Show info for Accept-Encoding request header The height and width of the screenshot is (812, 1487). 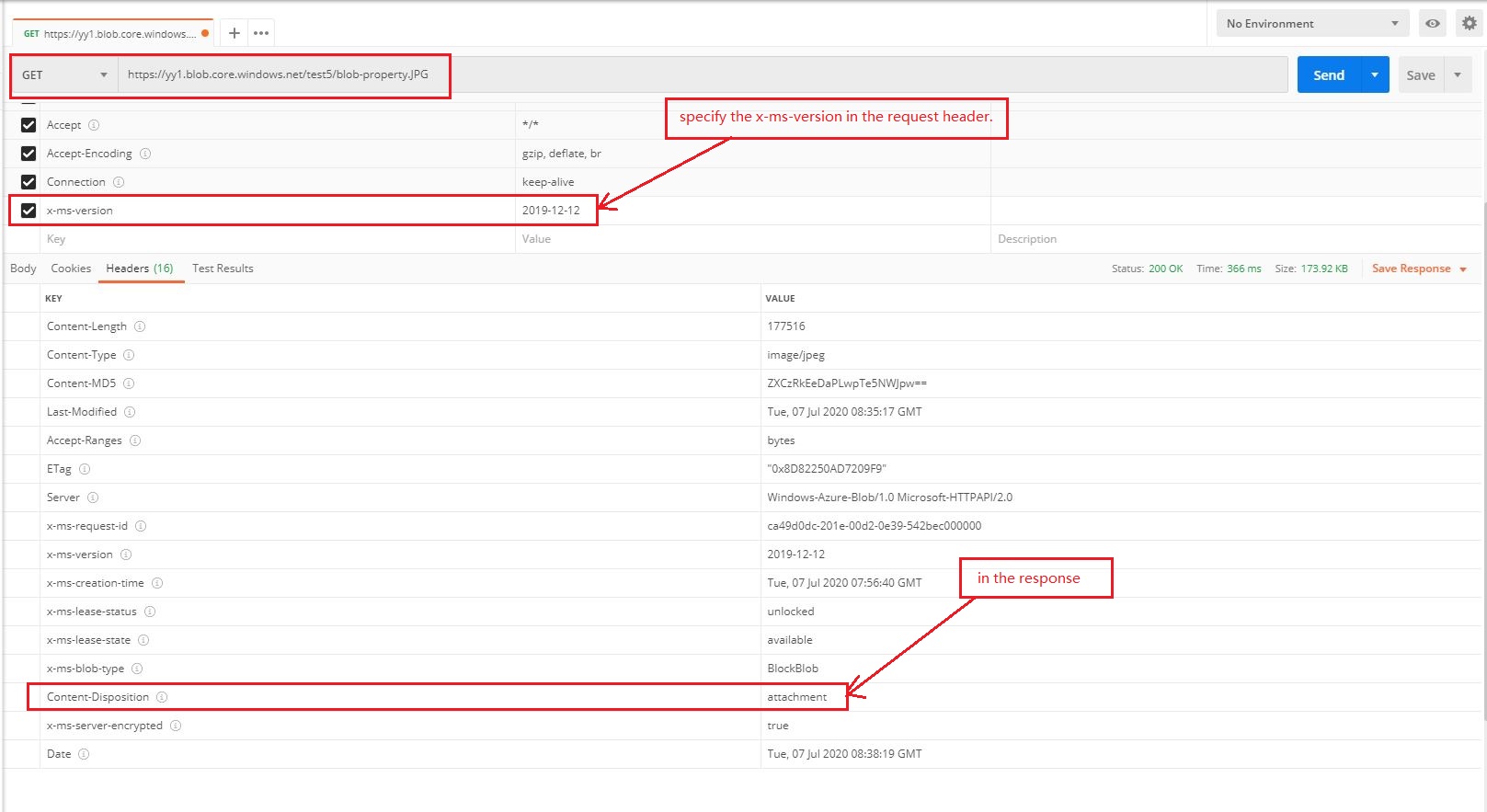145,154
